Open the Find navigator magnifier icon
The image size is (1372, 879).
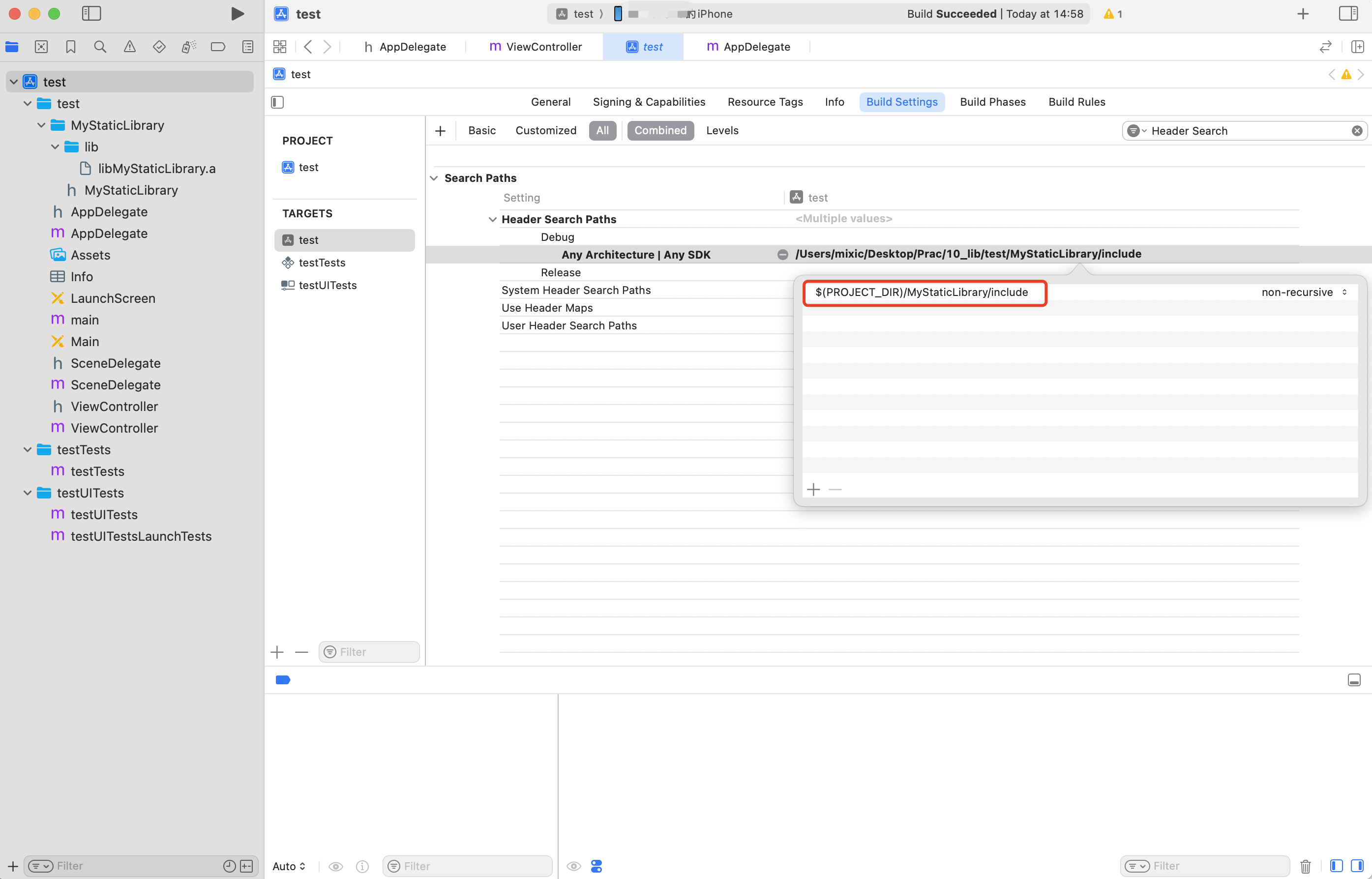coord(100,47)
